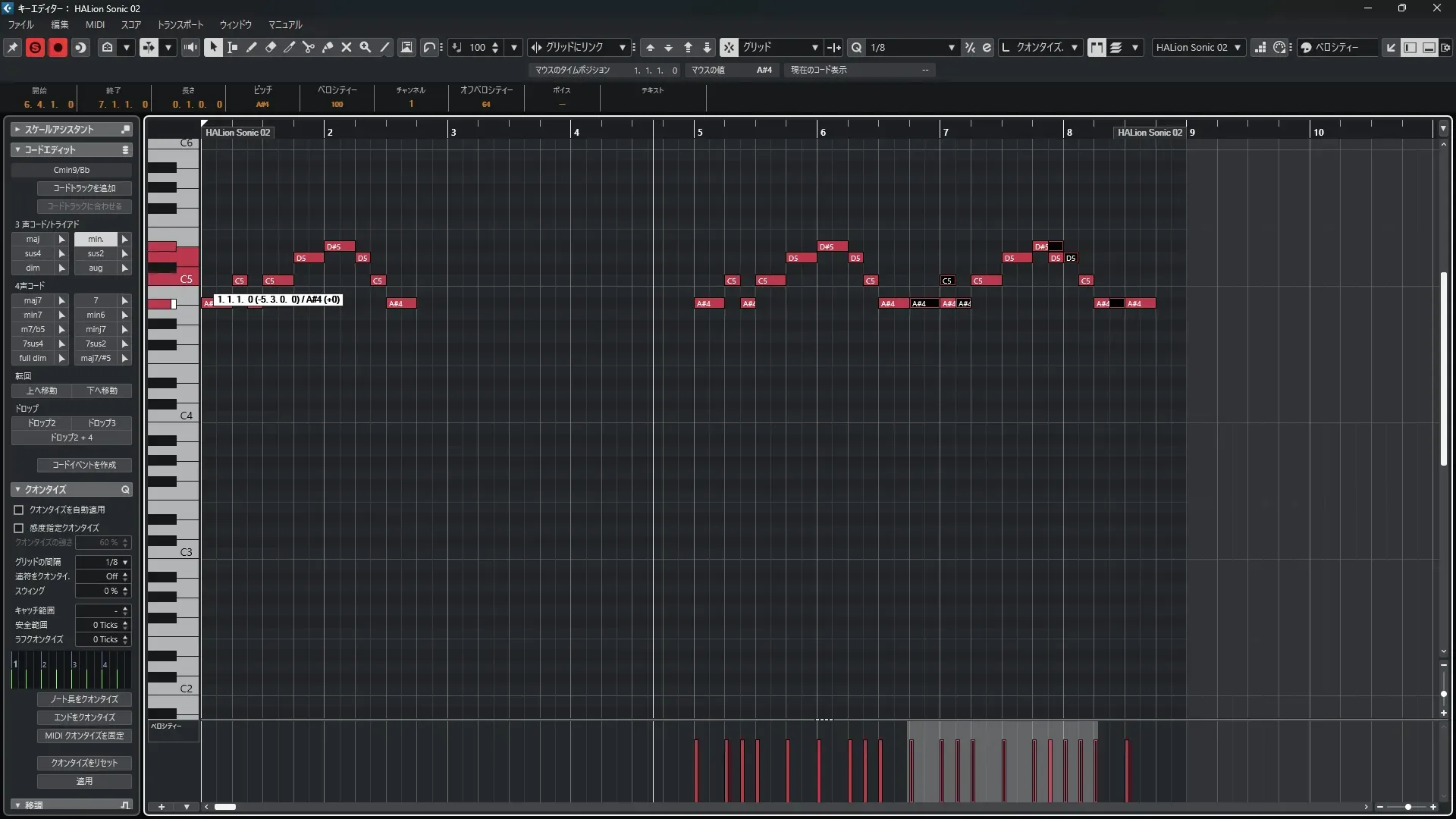Select the Split scissors tool
Viewport: 1456px width, 819px height.
point(308,47)
